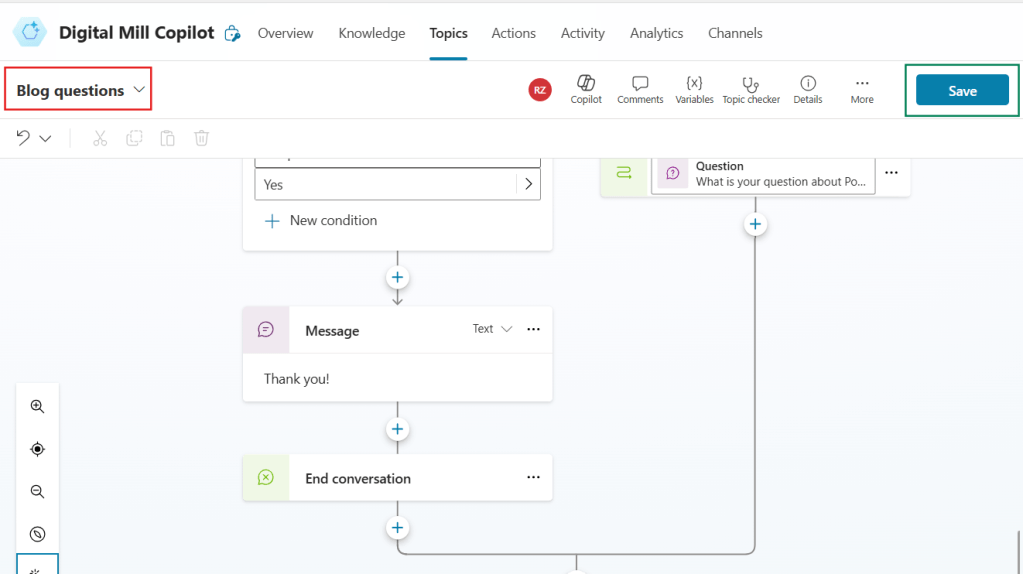Image resolution: width=1023 pixels, height=574 pixels.
Task: Add node below End conversation
Action: (397, 528)
